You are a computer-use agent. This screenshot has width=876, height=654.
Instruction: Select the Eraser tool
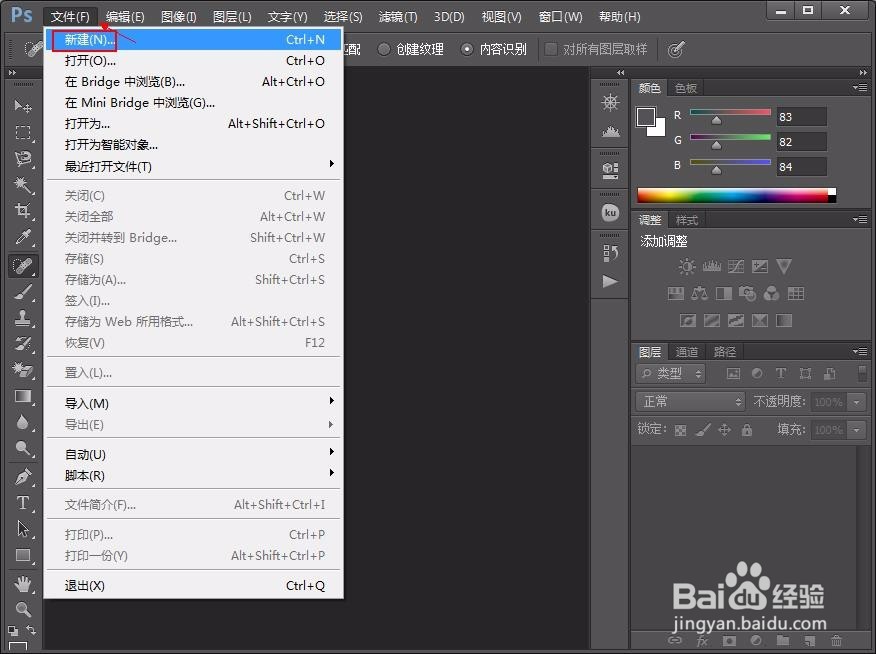pos(23,370)
